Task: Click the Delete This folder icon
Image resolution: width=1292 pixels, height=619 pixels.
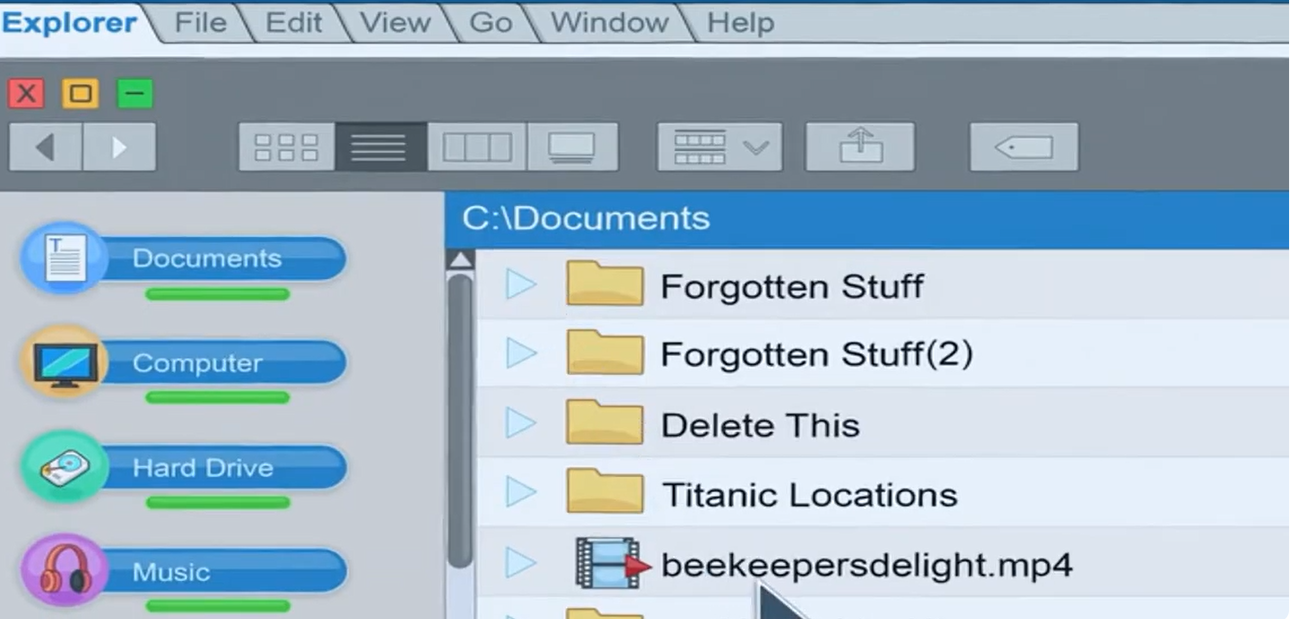Action: [604, 422]
